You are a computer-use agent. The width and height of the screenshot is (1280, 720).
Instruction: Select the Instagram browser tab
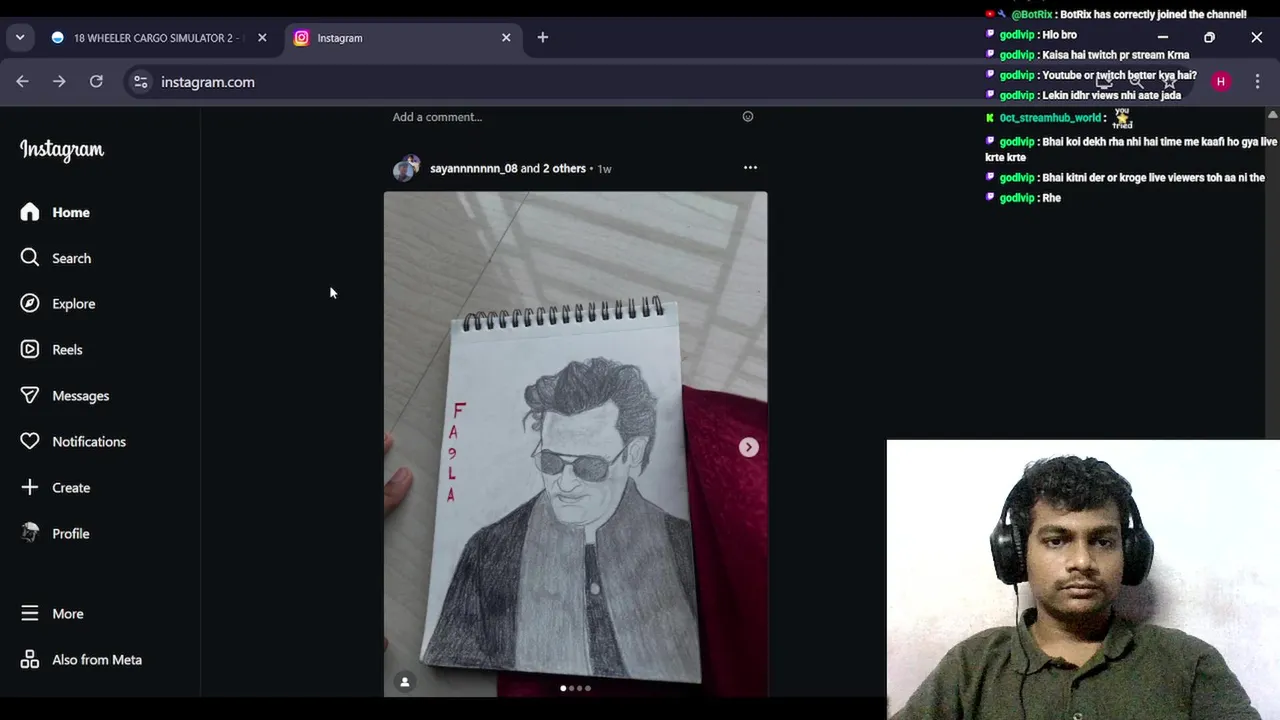(x=402, y=38)
